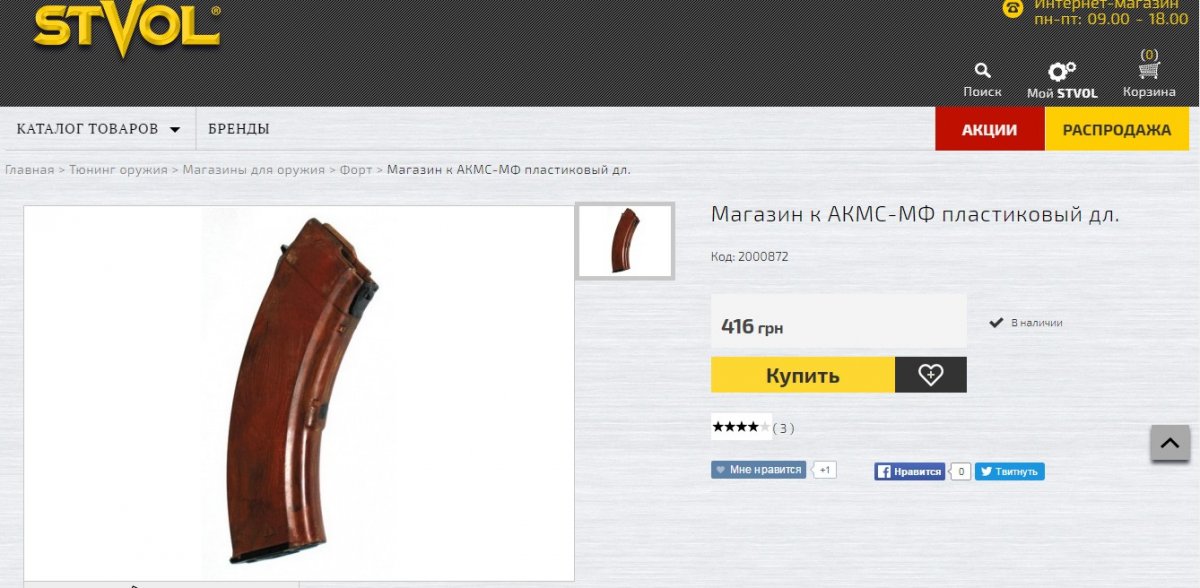Click the yellow Купить button

click(x=803, y=375)
